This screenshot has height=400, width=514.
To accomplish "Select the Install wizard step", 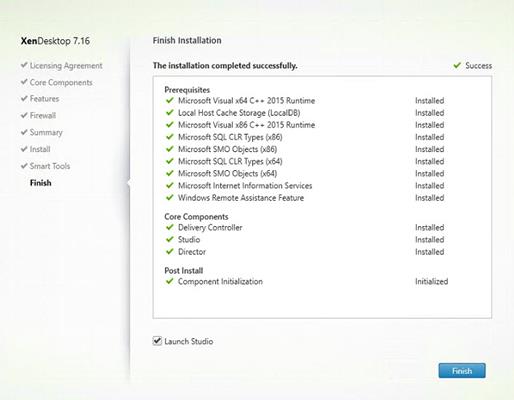I will pyautogui.click(x=40, y=149).
